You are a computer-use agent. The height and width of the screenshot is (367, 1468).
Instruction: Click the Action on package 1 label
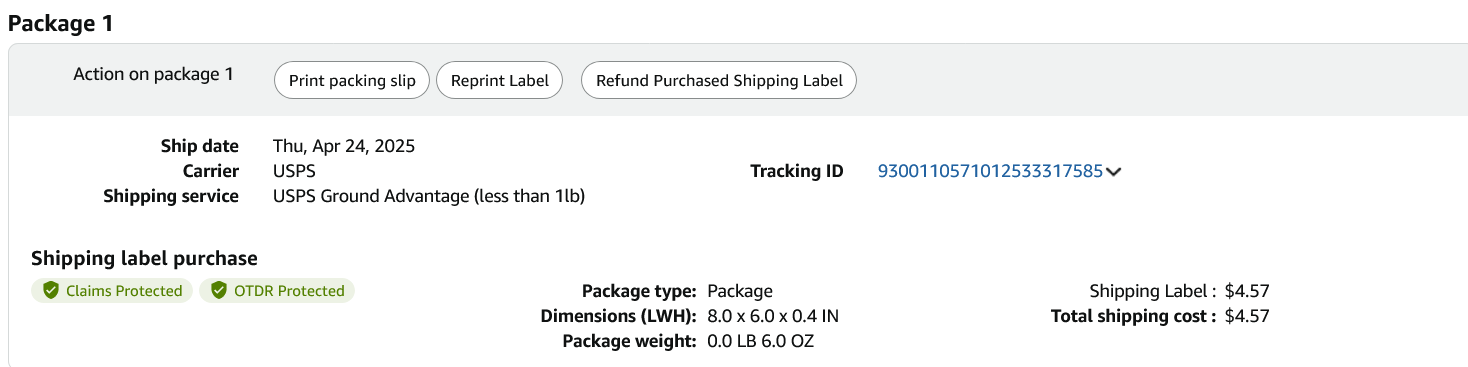click(153, 74)
